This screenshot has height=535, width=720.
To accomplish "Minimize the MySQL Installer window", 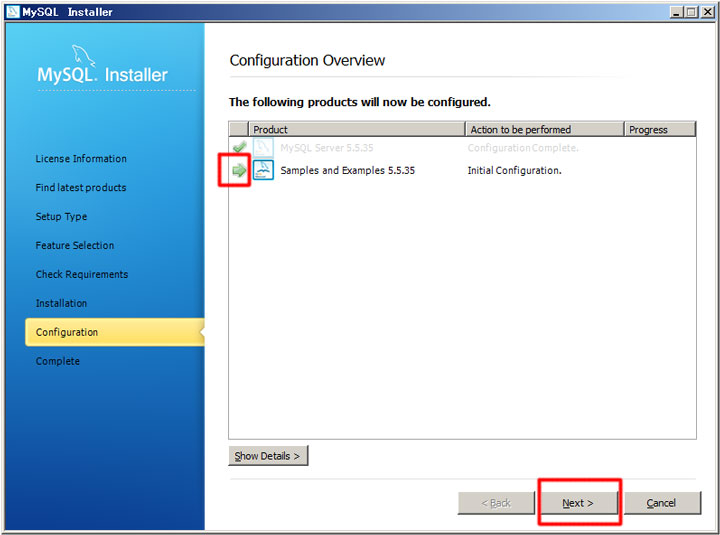I will (676, 12).
